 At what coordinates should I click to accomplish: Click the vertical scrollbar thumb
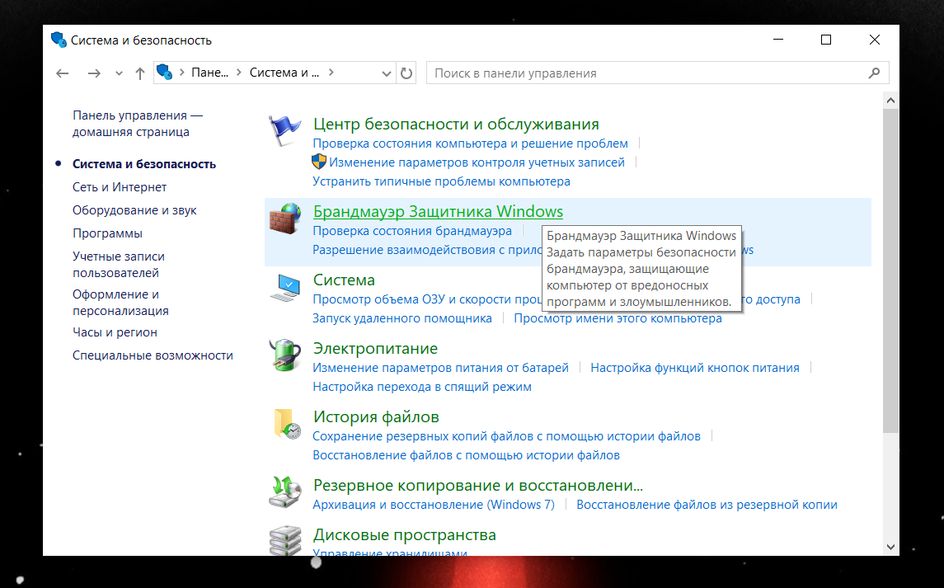click(890, 271)
